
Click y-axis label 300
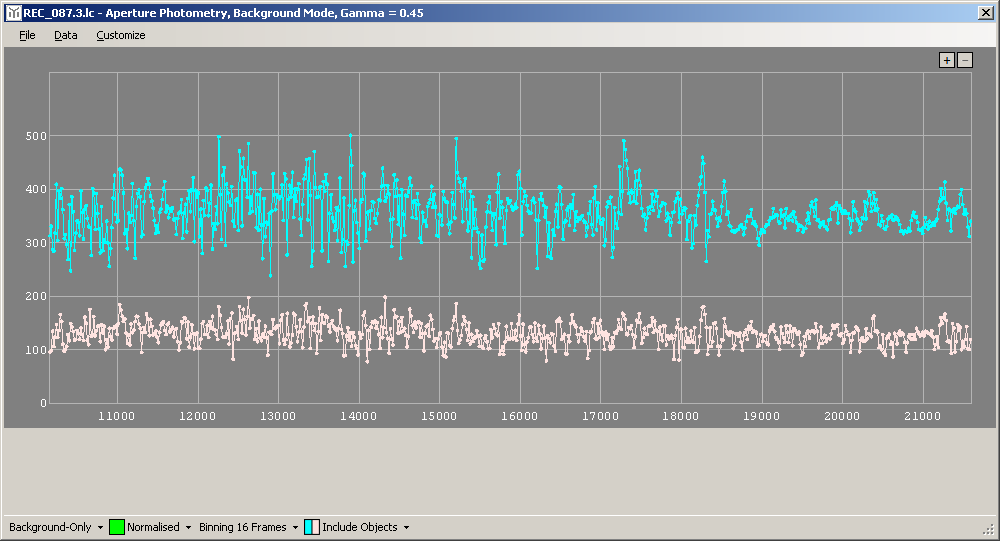coord(36,243)
